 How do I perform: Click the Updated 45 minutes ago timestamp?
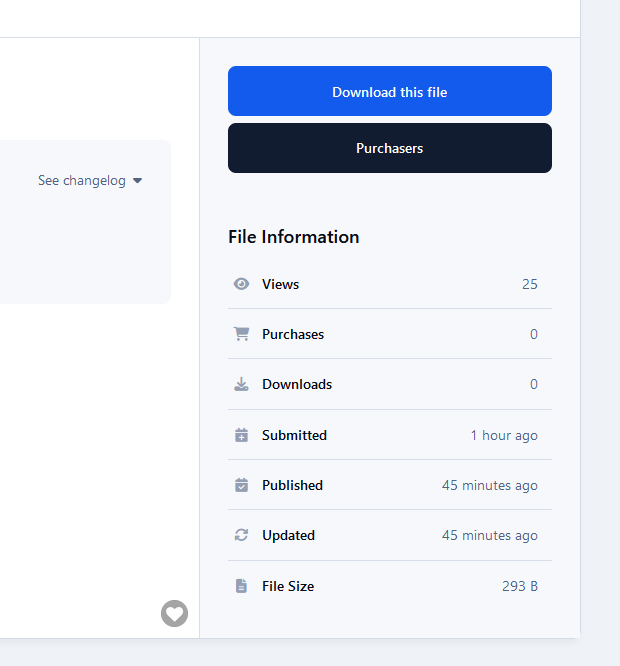(490, 535)
